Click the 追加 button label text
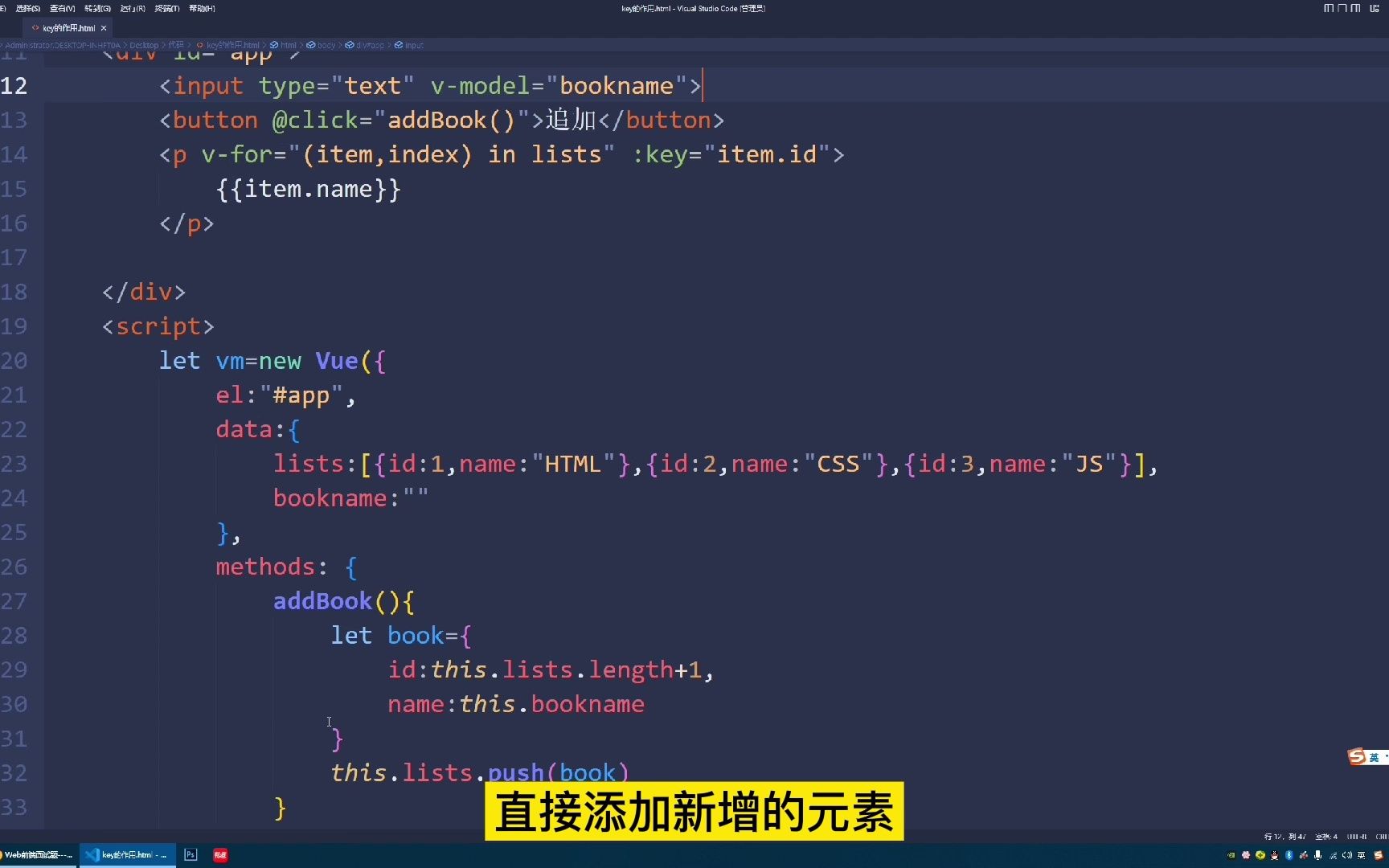Screen dimensions: 1389x868 572,120
